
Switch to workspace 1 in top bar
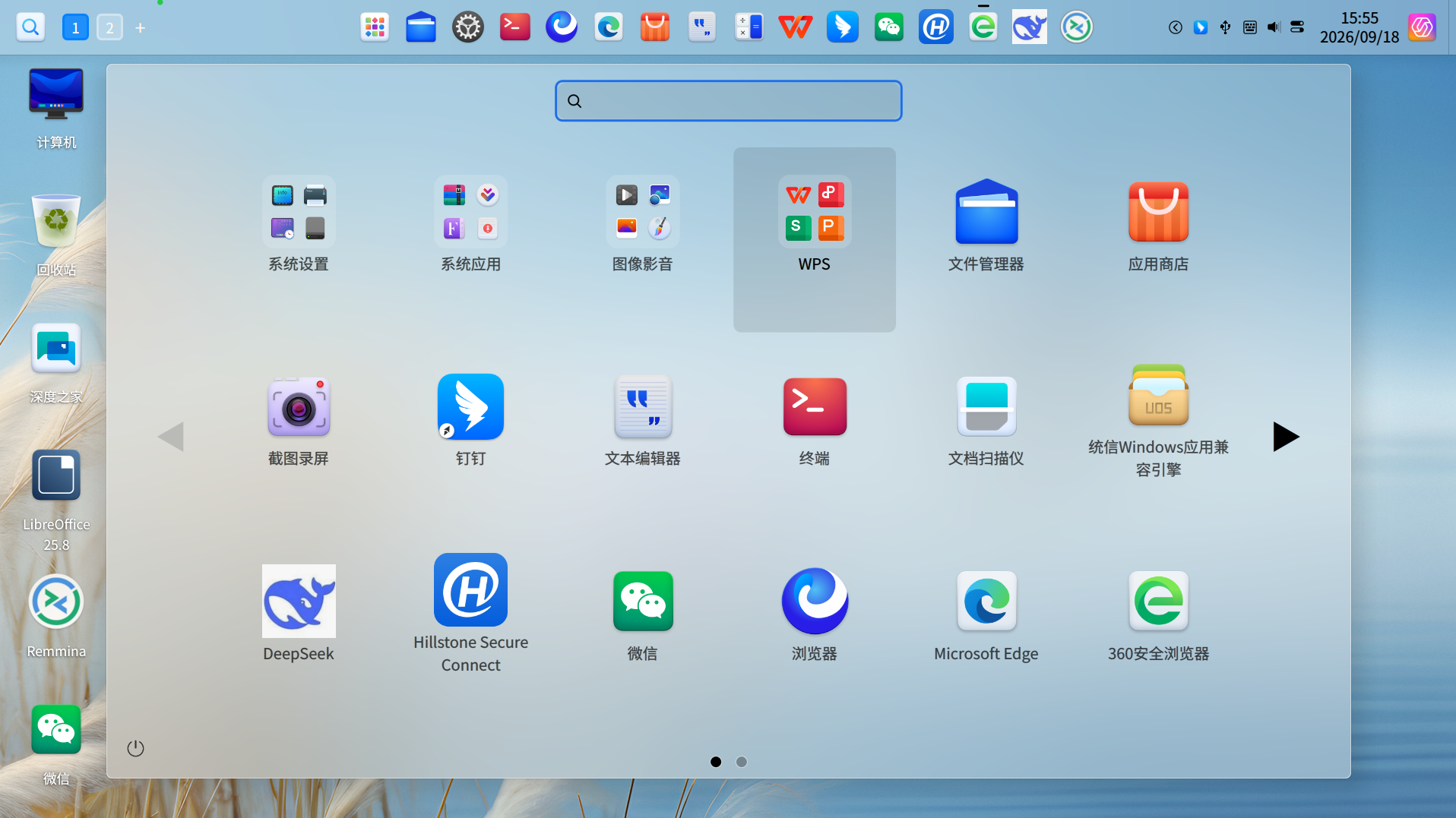click(75, 28)
